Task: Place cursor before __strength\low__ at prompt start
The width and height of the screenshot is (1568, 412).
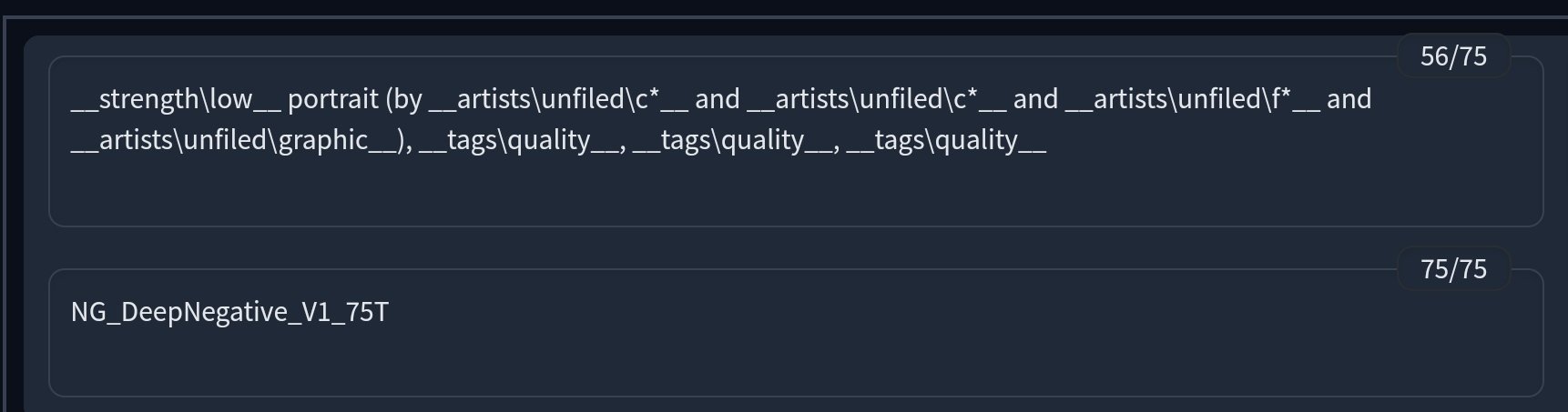Action: (71, 99)
